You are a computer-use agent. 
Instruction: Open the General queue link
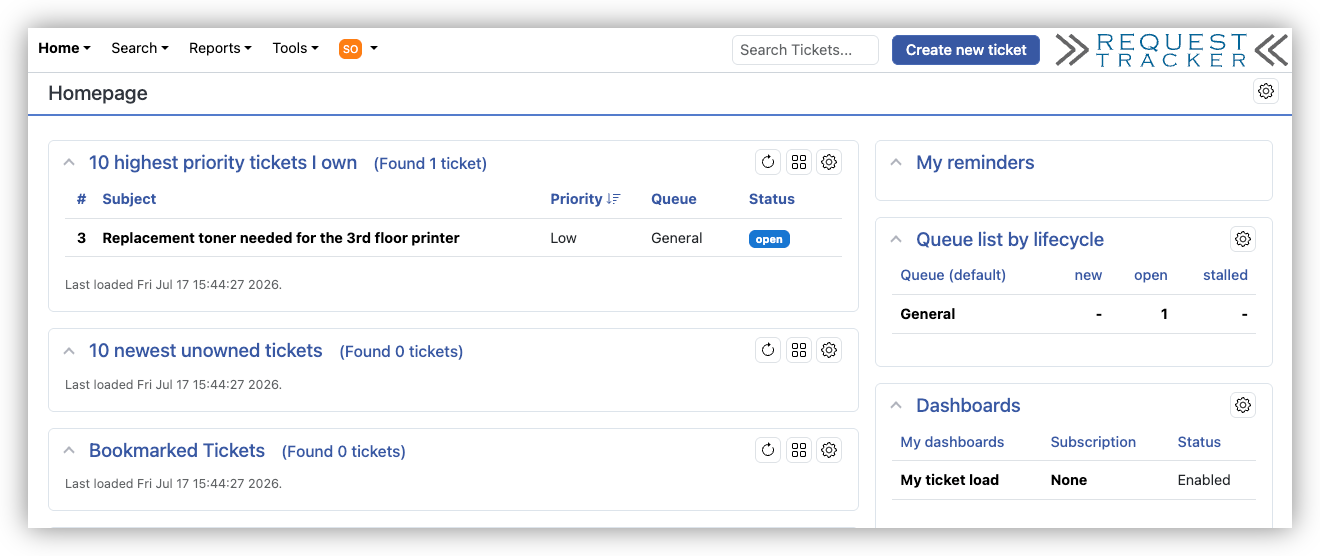pos(928,314)
